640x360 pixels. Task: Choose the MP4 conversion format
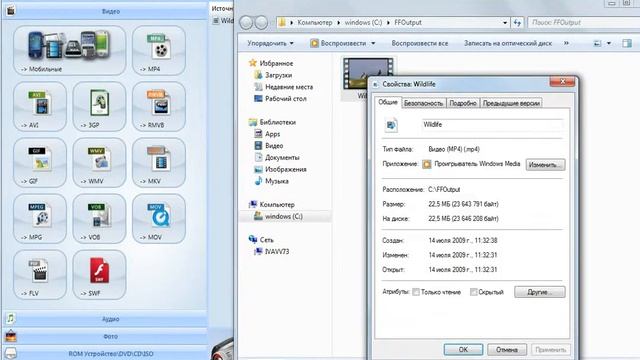click(x=159, y=50)
